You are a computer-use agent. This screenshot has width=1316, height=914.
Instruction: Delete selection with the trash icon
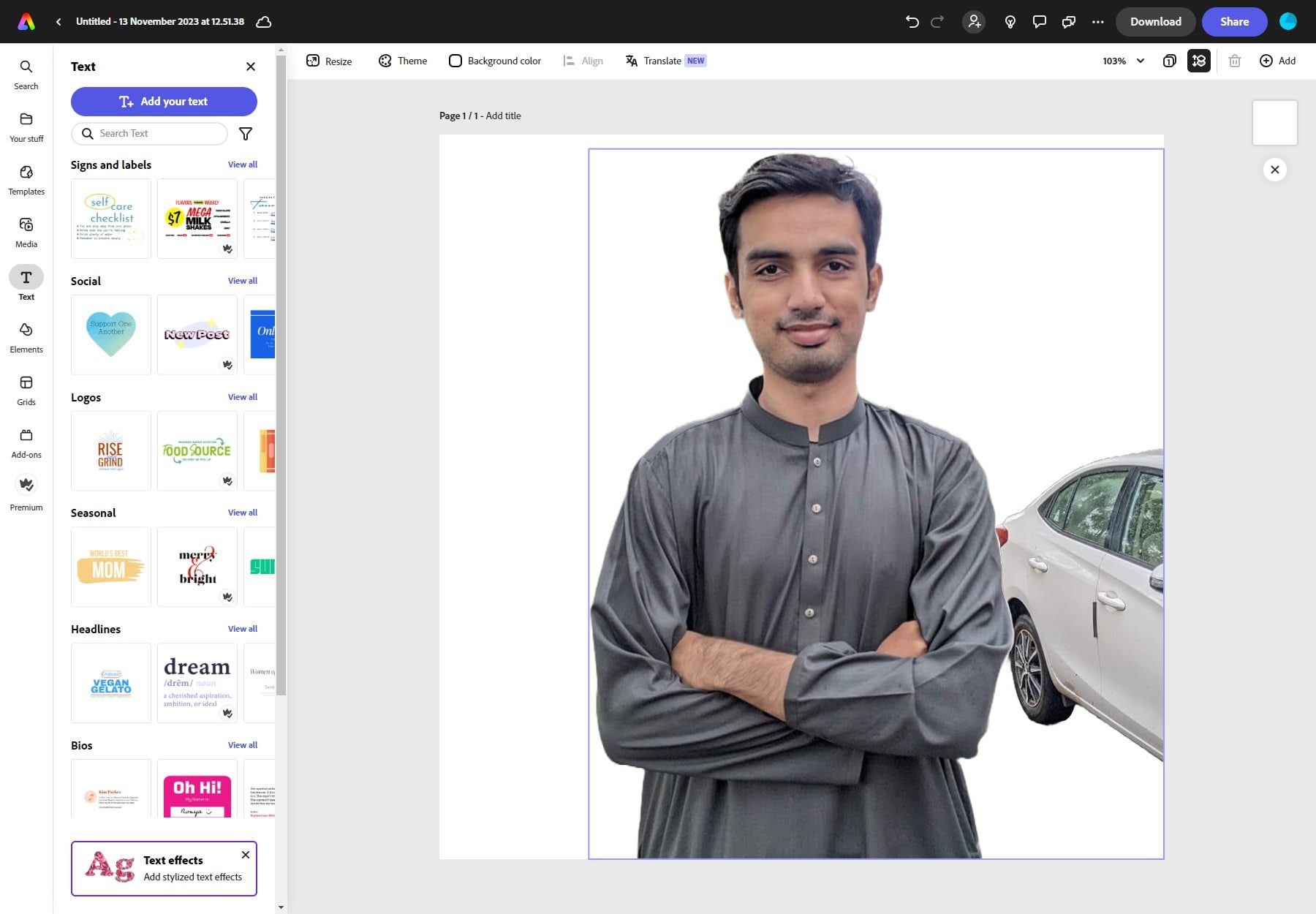[1236, 61]
